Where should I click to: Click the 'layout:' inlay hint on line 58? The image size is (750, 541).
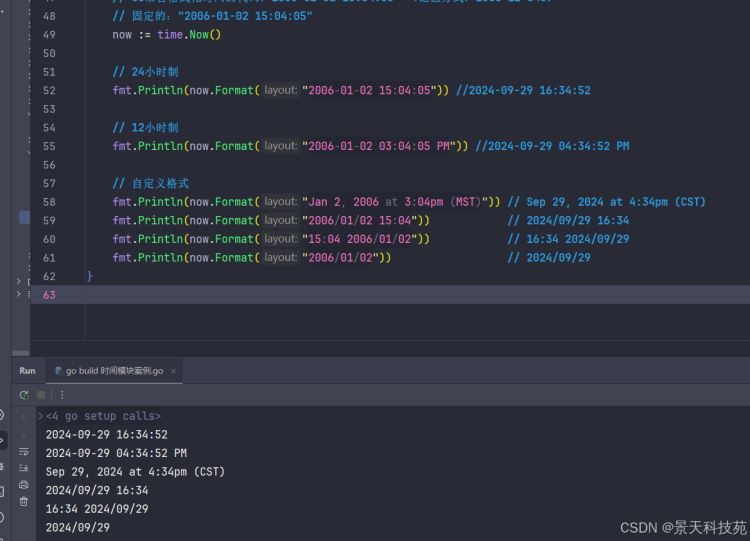(x=281, y=201)
